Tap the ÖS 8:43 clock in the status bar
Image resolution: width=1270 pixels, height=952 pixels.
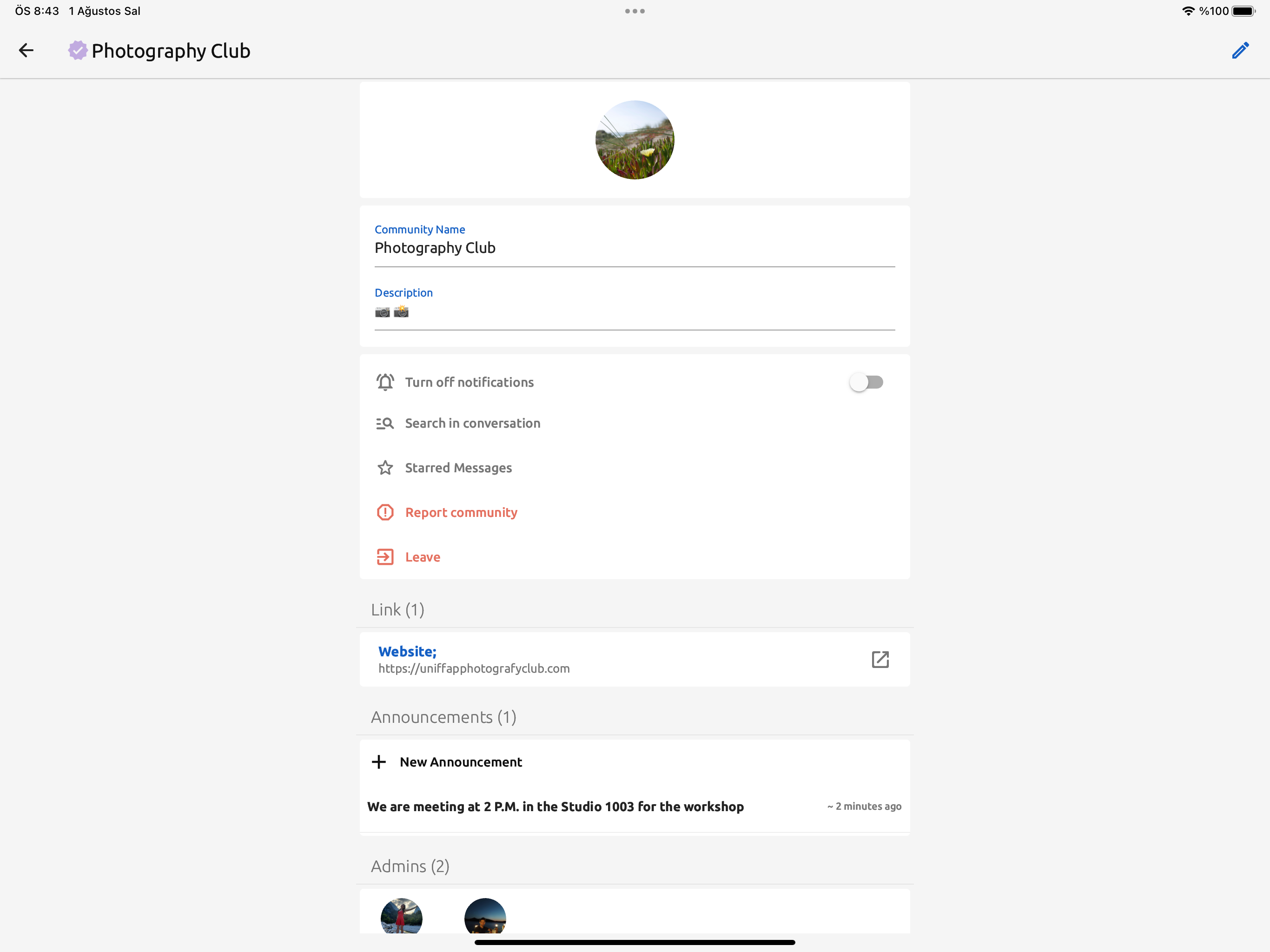(x=37, y=11)
